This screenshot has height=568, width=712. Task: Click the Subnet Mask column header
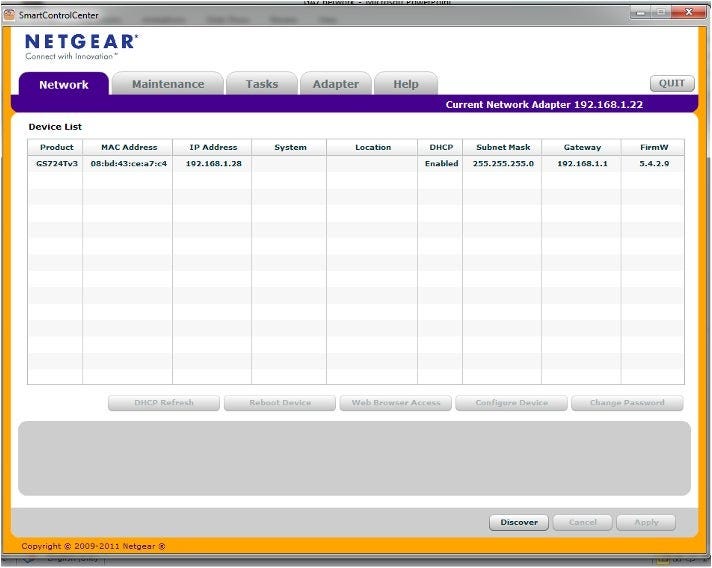coord(503,147)
